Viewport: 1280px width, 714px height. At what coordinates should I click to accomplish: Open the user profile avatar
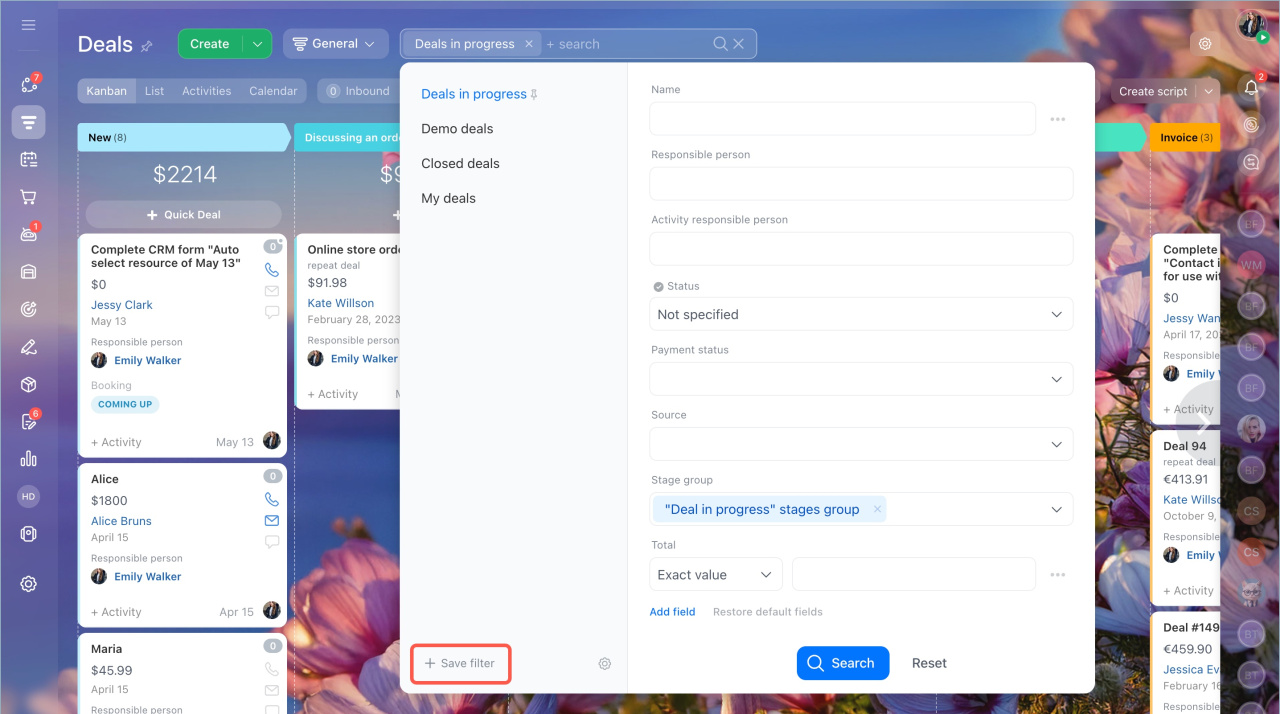[x=1251, y=25]
